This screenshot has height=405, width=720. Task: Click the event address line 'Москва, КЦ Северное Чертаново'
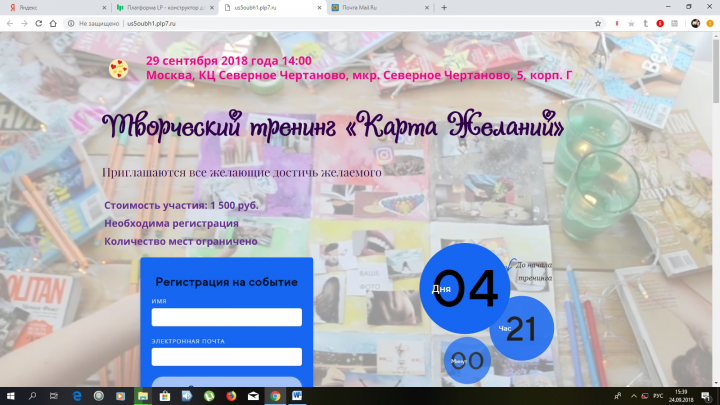click(x=359, y=75)
